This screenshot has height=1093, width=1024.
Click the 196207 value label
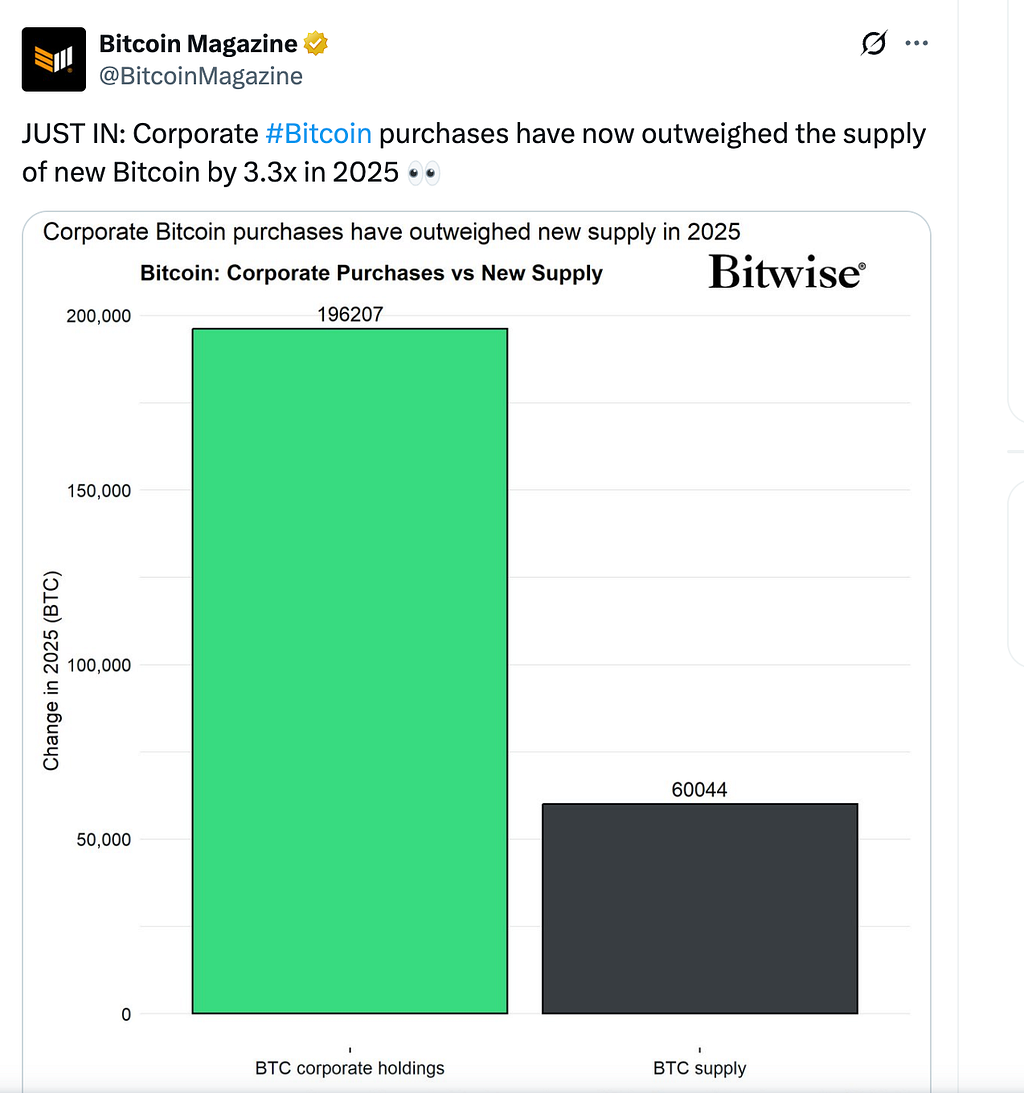pos(350,314)
